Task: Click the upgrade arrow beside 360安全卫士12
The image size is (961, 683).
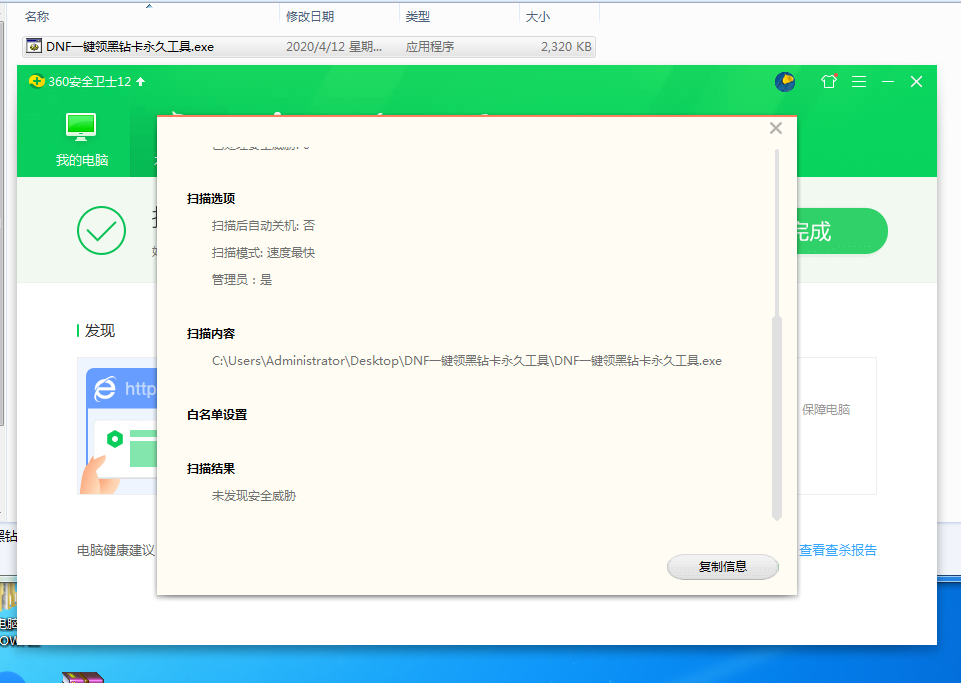Action: click(x=140, y=82)
